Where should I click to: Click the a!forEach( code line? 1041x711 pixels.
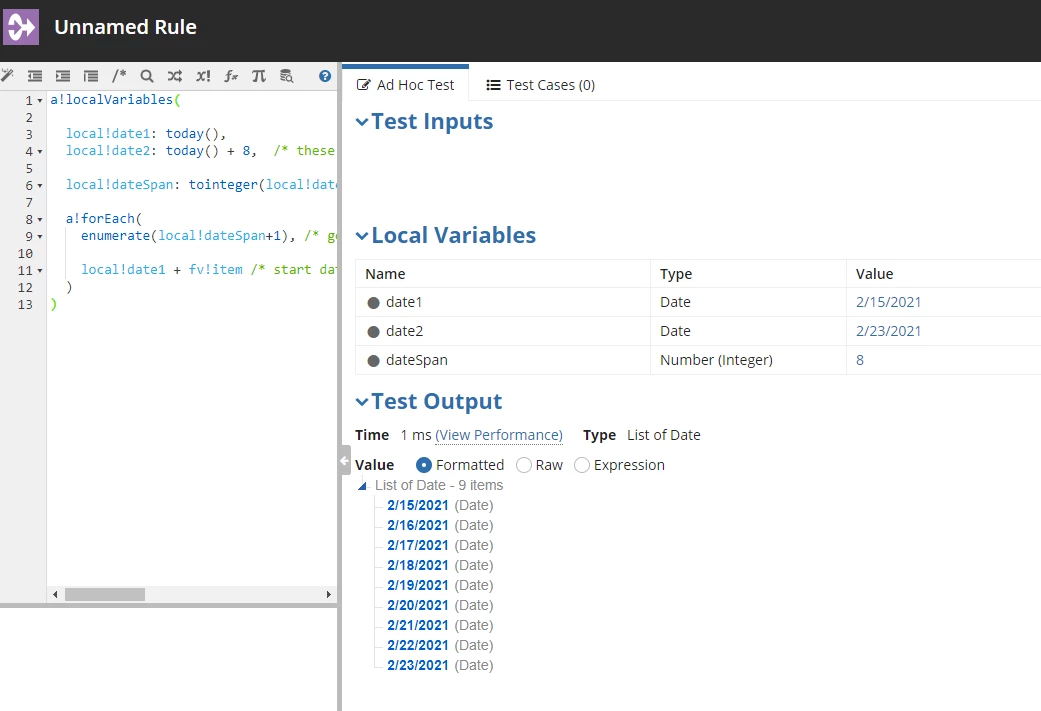point(104,218)
